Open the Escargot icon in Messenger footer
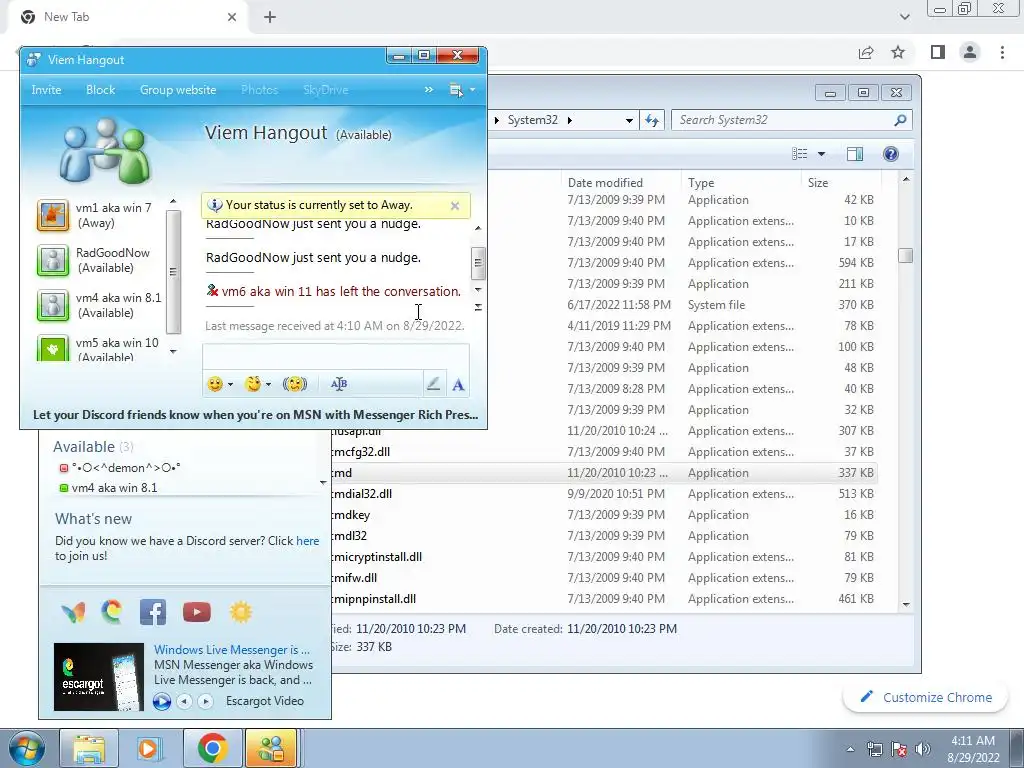Screen dimensions: 1024x768 [112, 612]
